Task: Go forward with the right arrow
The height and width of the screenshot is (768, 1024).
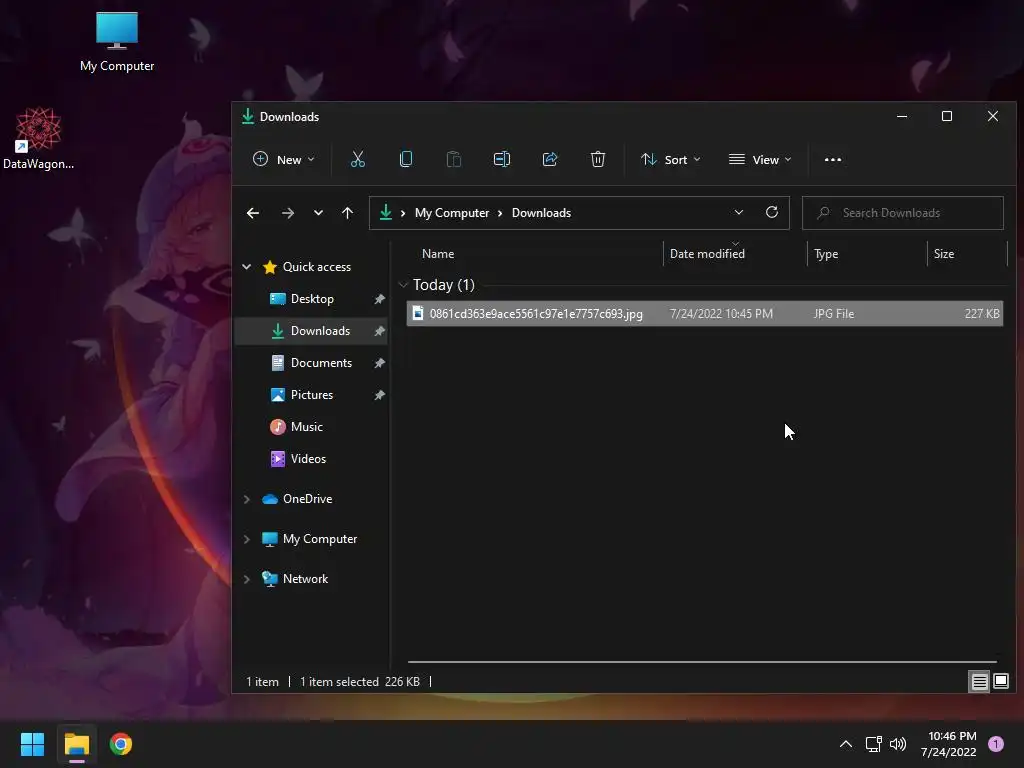Action: click(287, 213)
